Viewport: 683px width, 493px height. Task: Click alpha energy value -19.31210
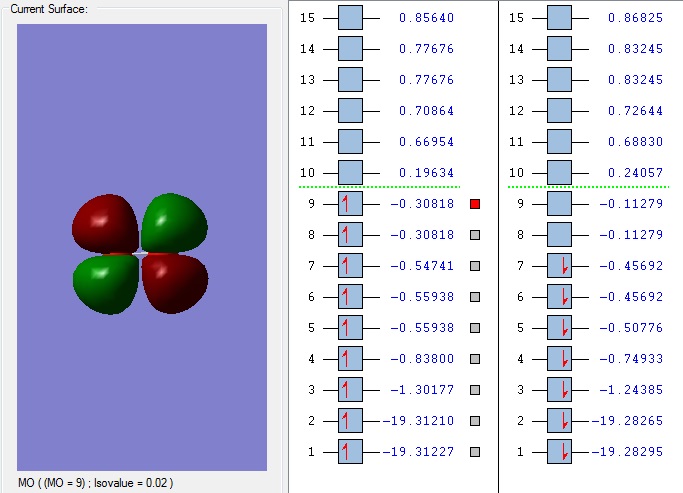coord(418,421)
